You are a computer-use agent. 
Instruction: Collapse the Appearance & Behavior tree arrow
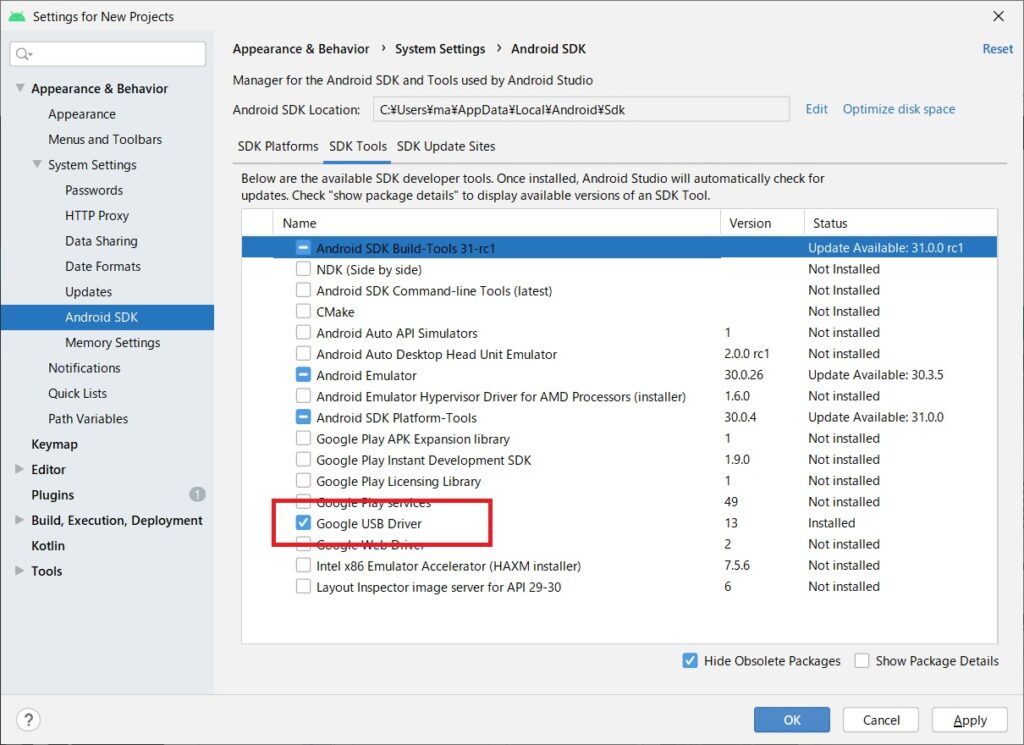pos(20,88)
